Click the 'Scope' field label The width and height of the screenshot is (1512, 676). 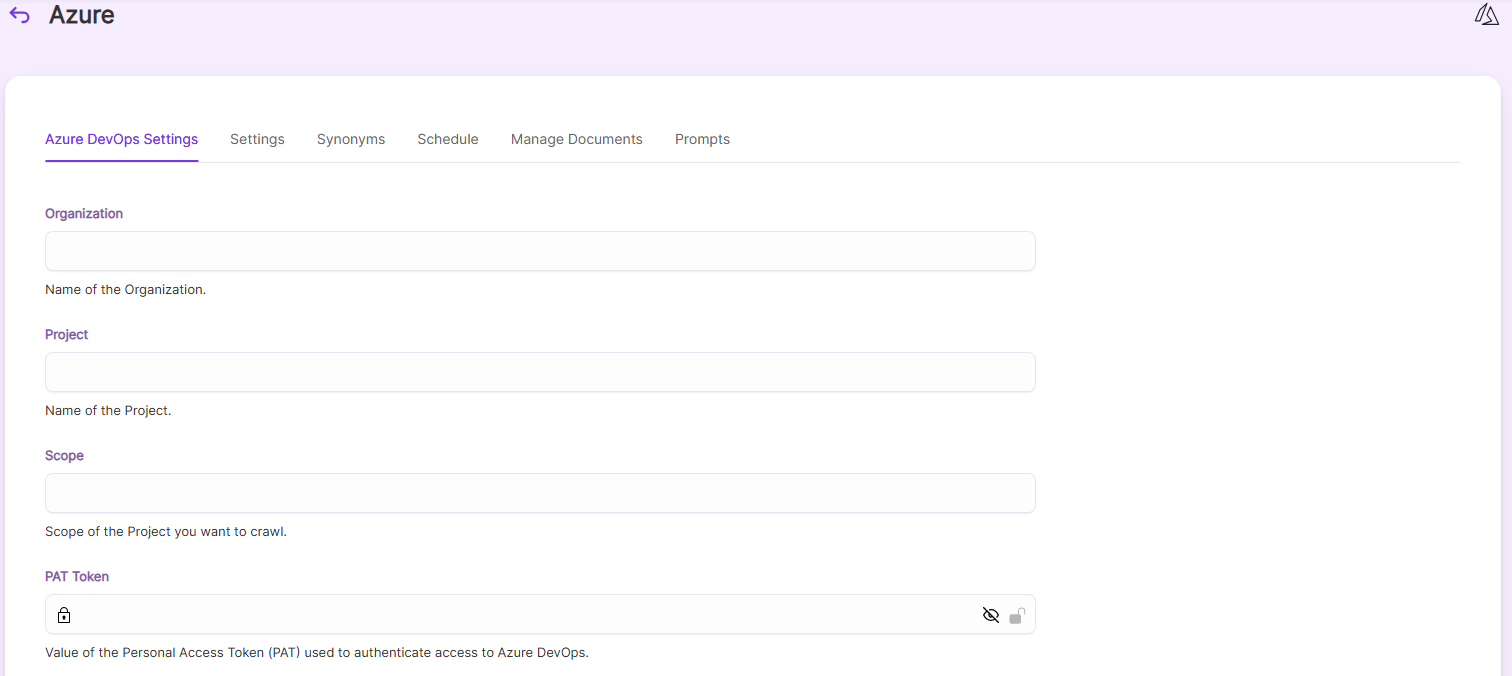pyautogui.click(x=65, y=455)
